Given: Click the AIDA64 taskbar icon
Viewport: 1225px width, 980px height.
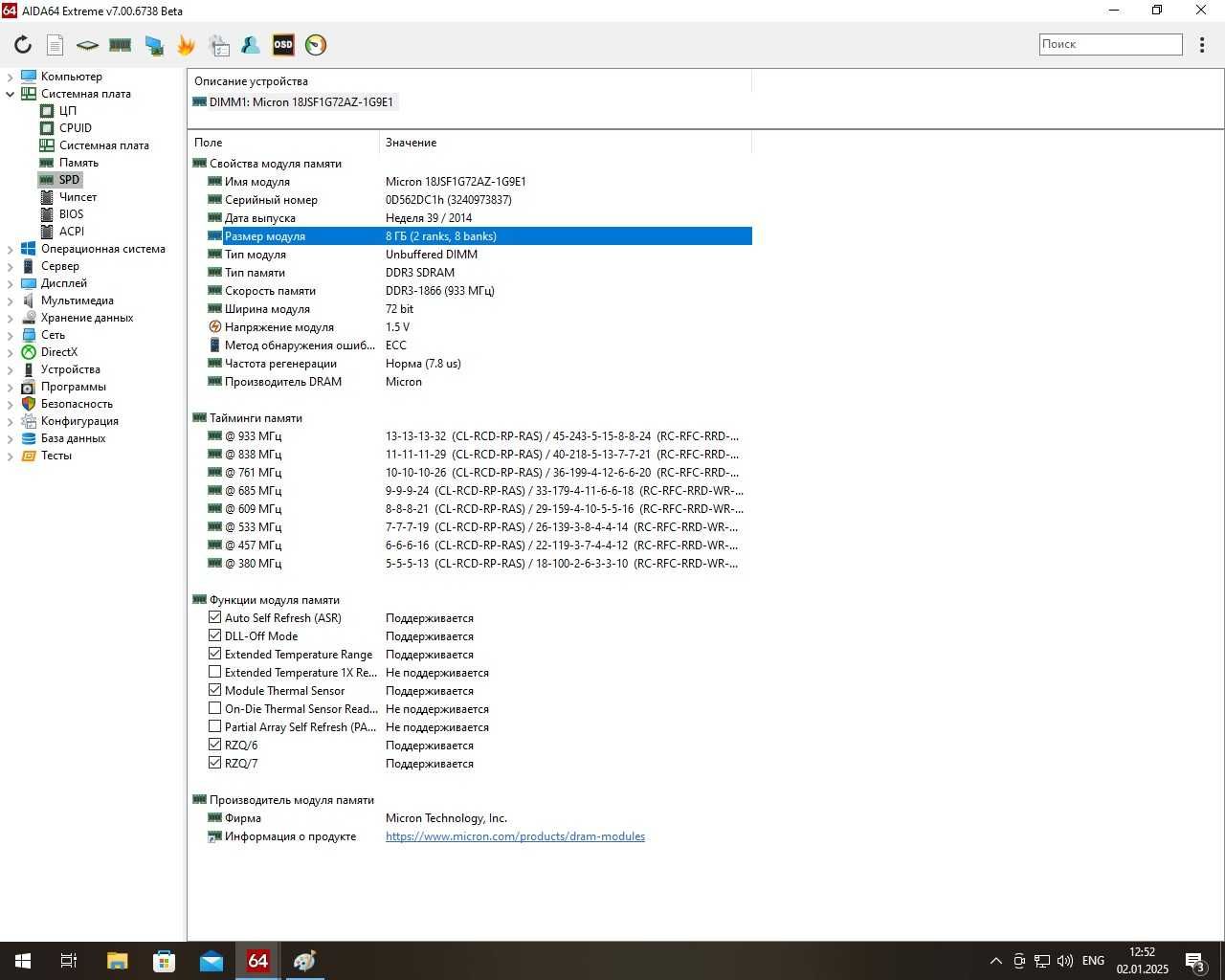Looking at the screenshot, I should click(257, 961).
